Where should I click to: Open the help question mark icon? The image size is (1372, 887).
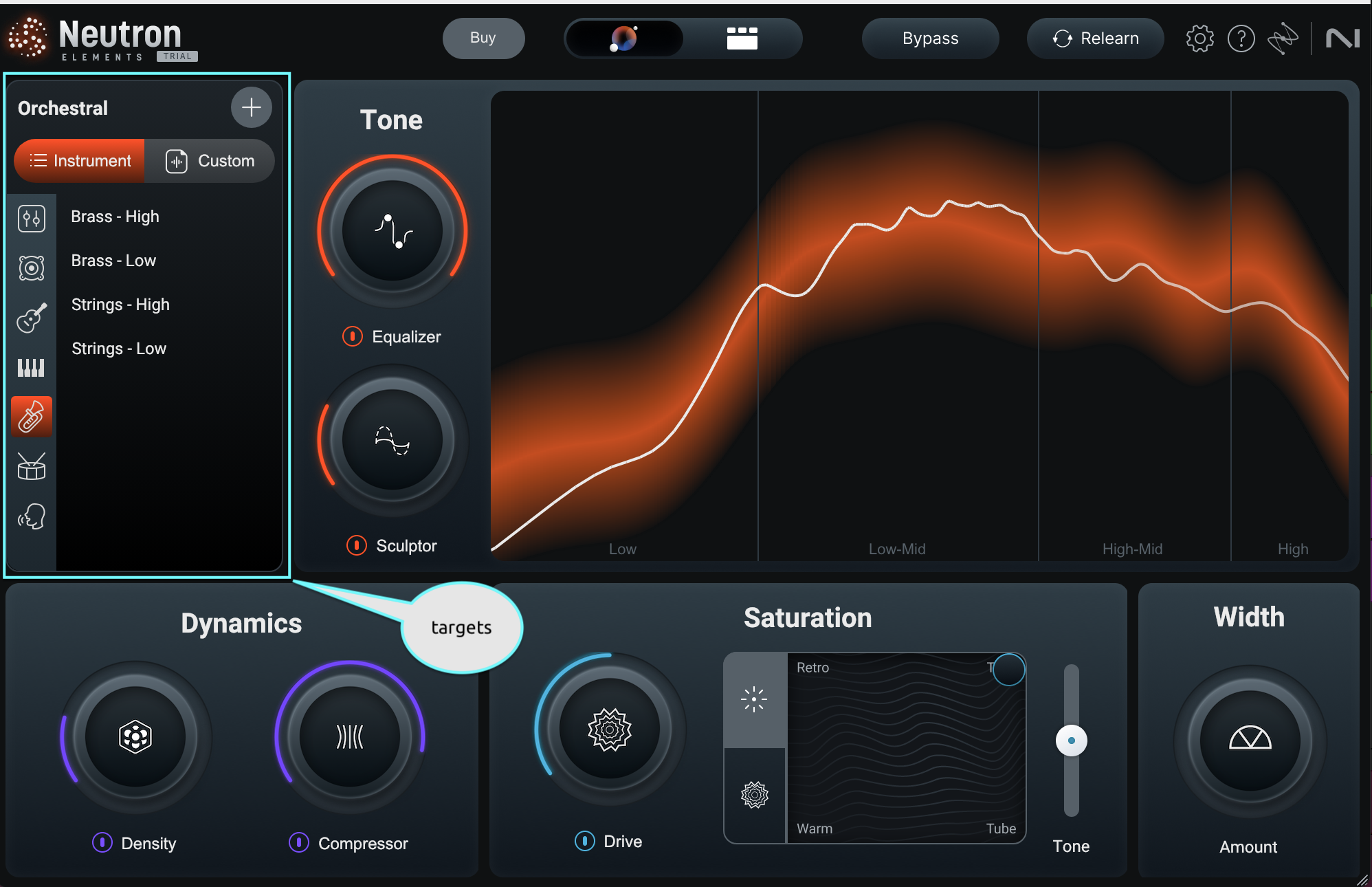[1241, 39]
